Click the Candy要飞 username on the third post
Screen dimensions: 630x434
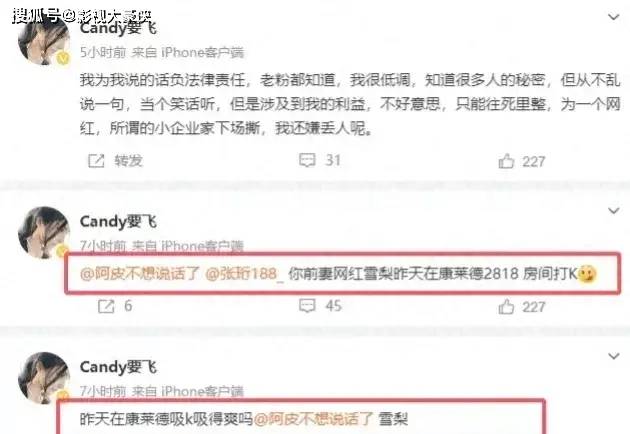click(x=118, y=367)
